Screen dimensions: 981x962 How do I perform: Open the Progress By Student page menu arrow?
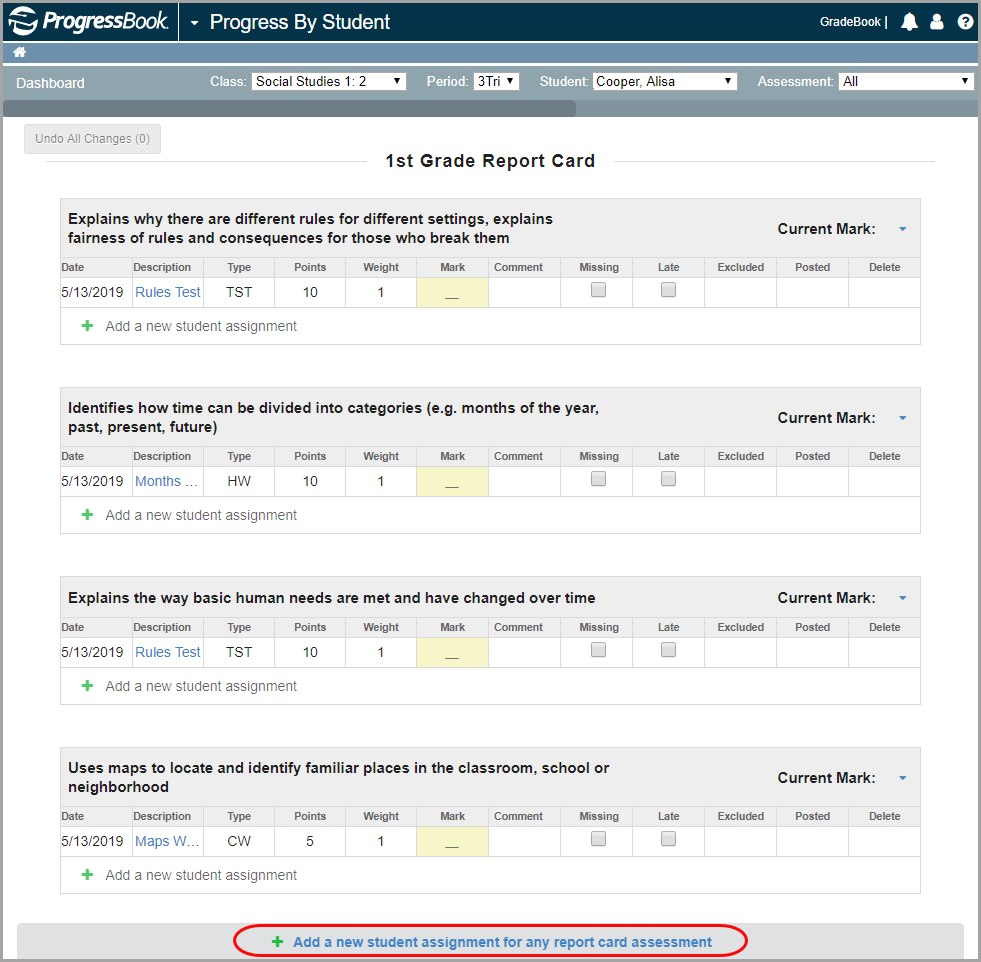pos(195,23)
